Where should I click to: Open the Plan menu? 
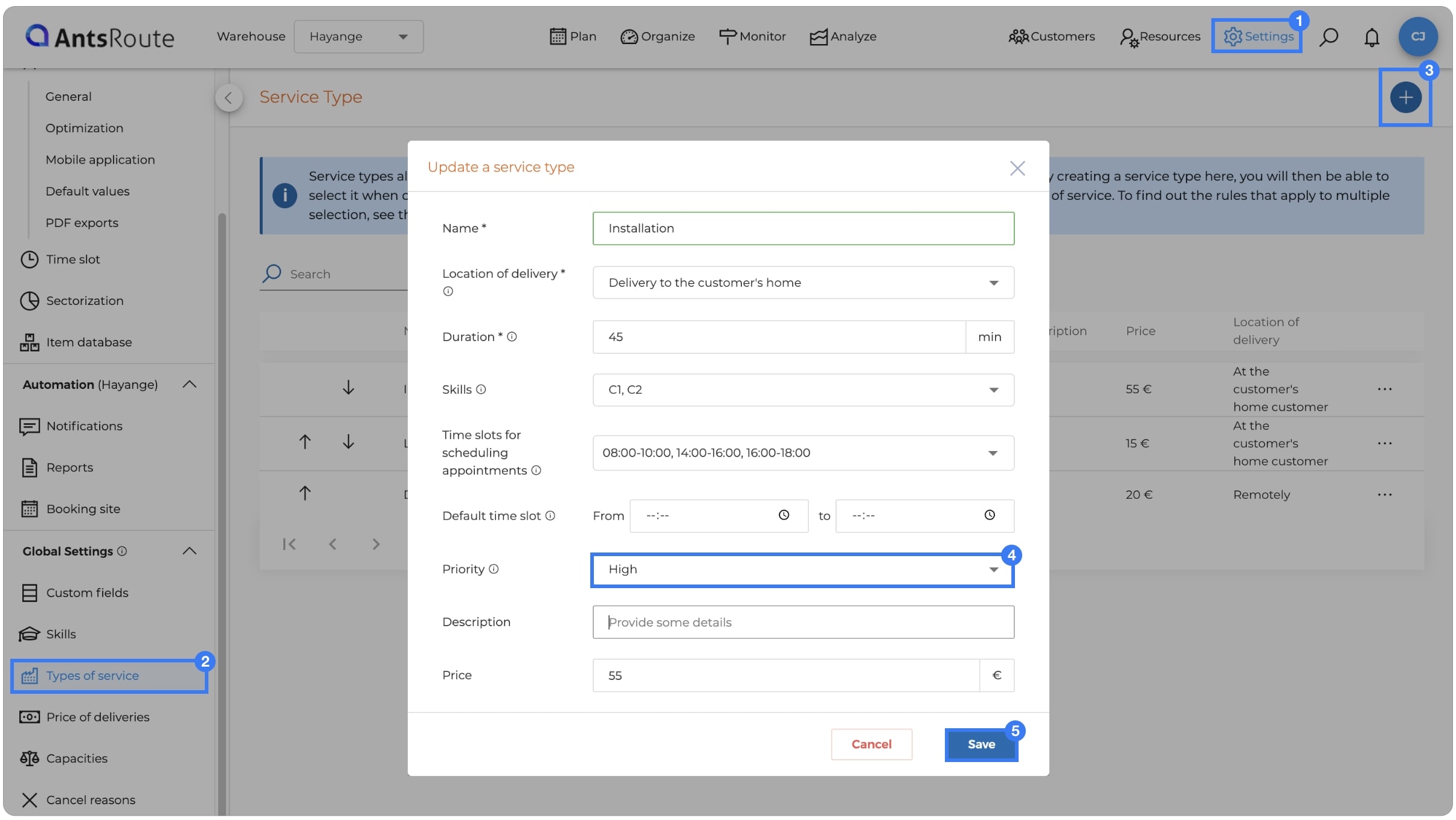pyautogui.click(x=573, y=36)
